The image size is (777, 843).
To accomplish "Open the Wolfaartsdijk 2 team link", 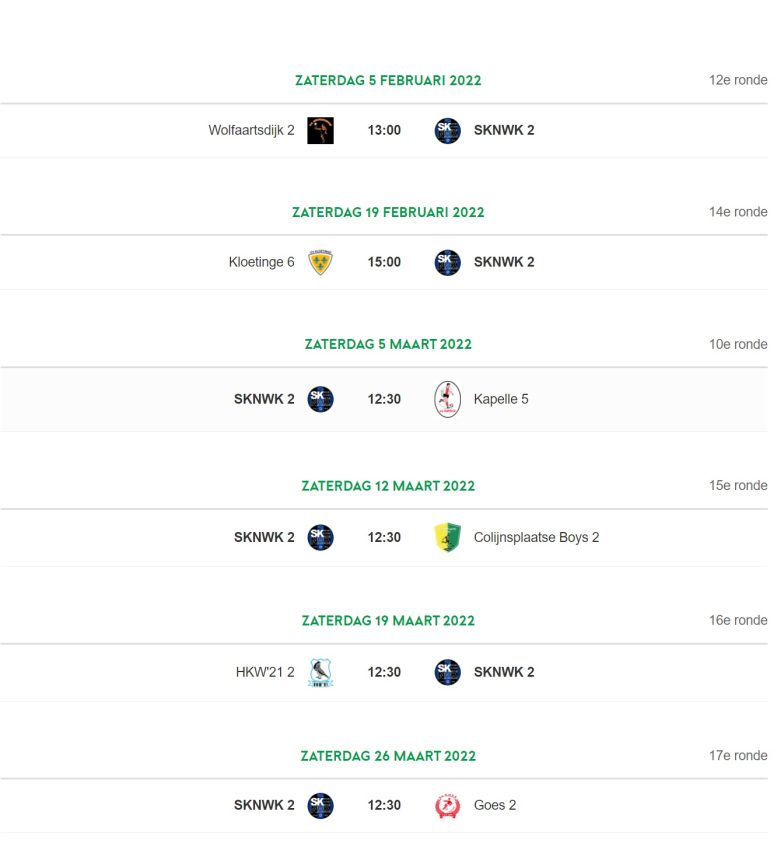I will pyautogui.click(x=251, y=130).
